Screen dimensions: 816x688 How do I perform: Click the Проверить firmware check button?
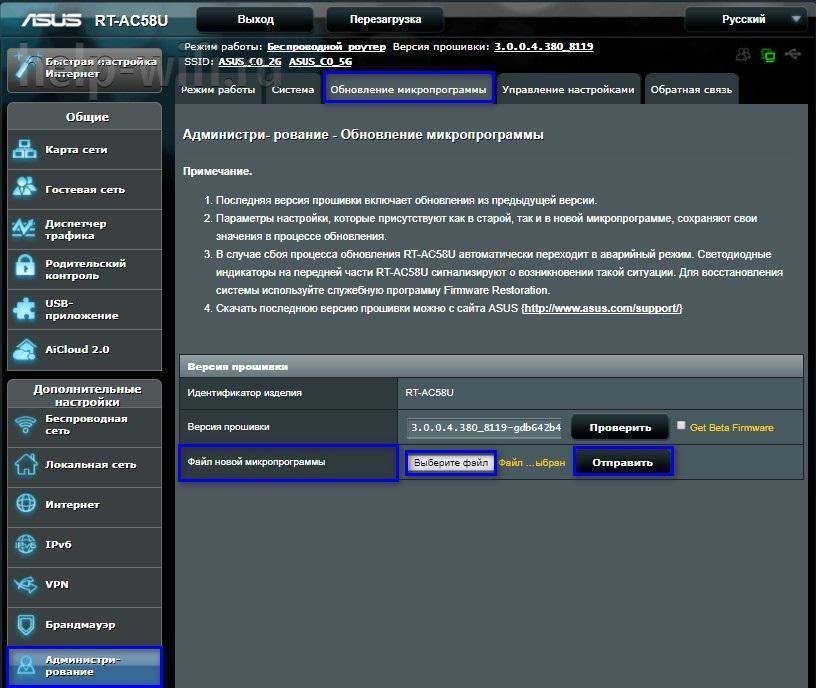click(620, 428)
